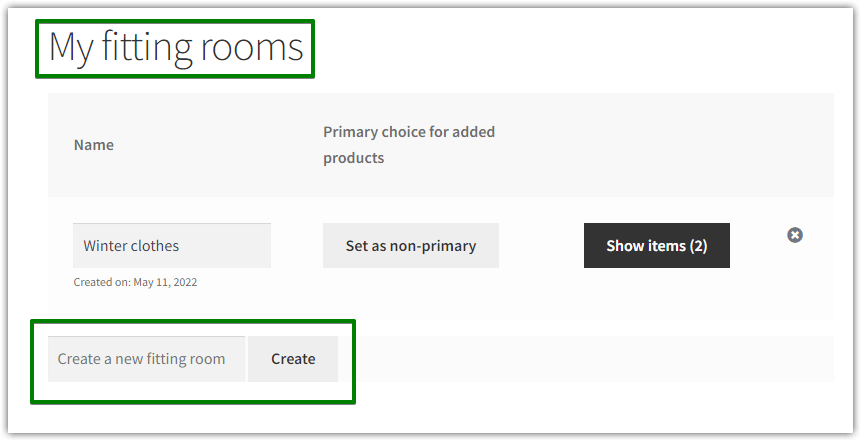Make Winter clothes non-primary
Viewport: 861px width, 441px height.
410,246
